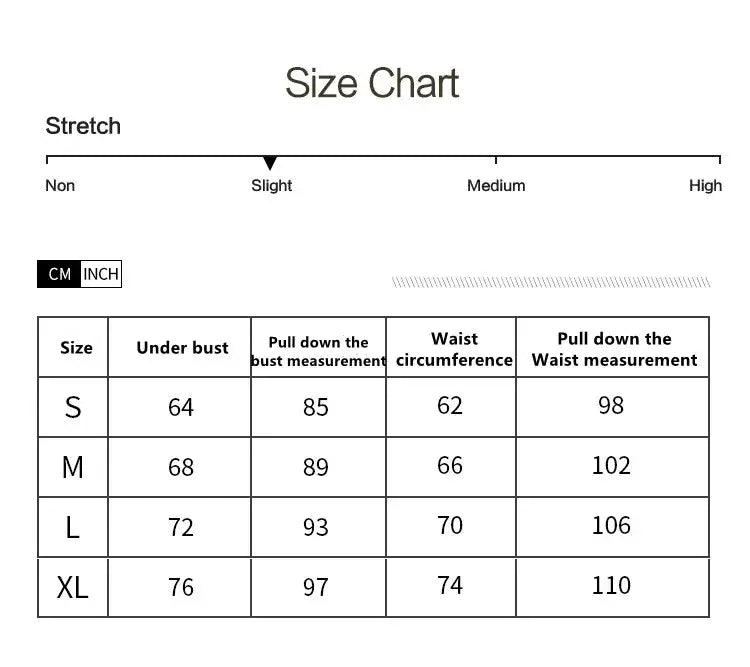Select the Medium stretch label
Screen dimensions: 750x667
[496, 186]
